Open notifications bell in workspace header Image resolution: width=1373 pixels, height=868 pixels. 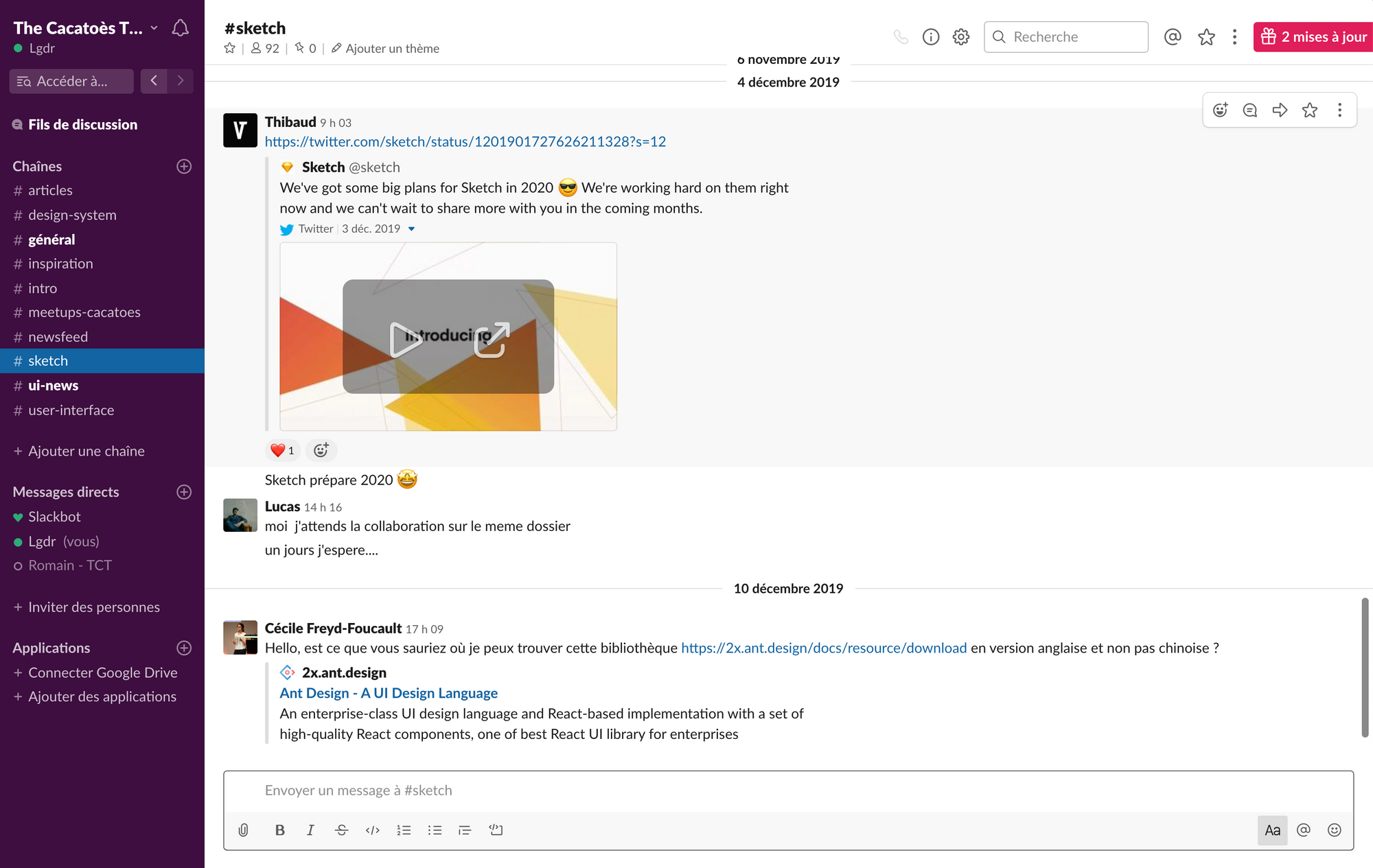181,28
